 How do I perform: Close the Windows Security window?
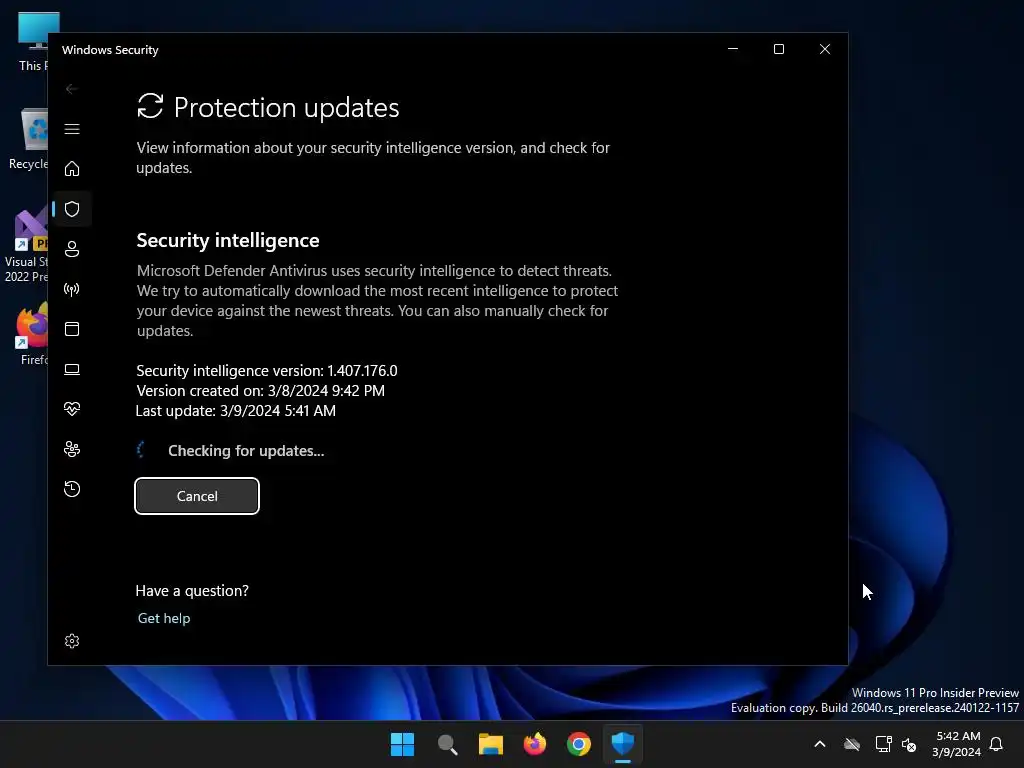click(825, 49)
